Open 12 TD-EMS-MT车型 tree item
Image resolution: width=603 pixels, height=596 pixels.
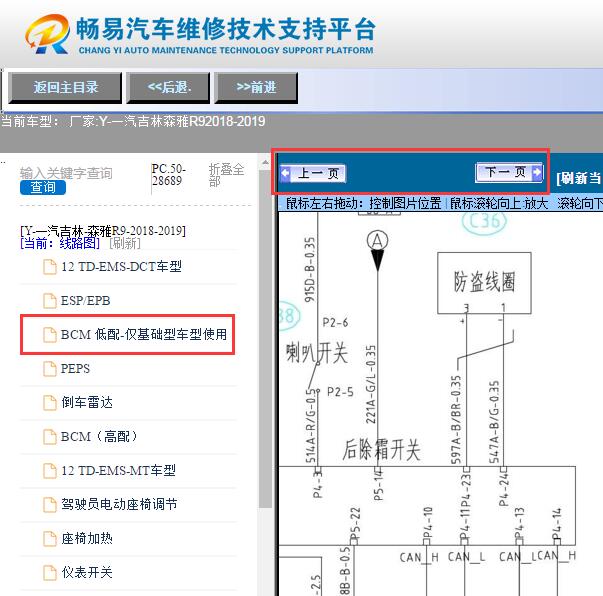coord(118,470)
